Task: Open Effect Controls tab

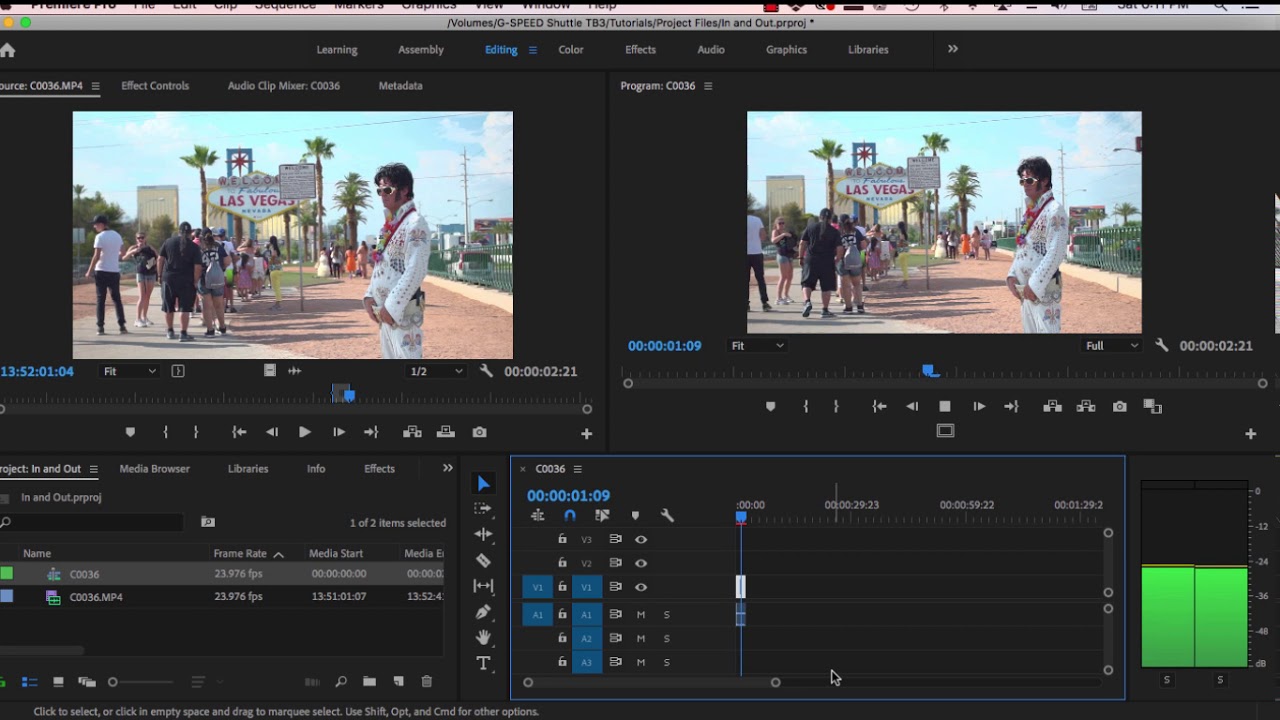Action: (x=155, y=86)
